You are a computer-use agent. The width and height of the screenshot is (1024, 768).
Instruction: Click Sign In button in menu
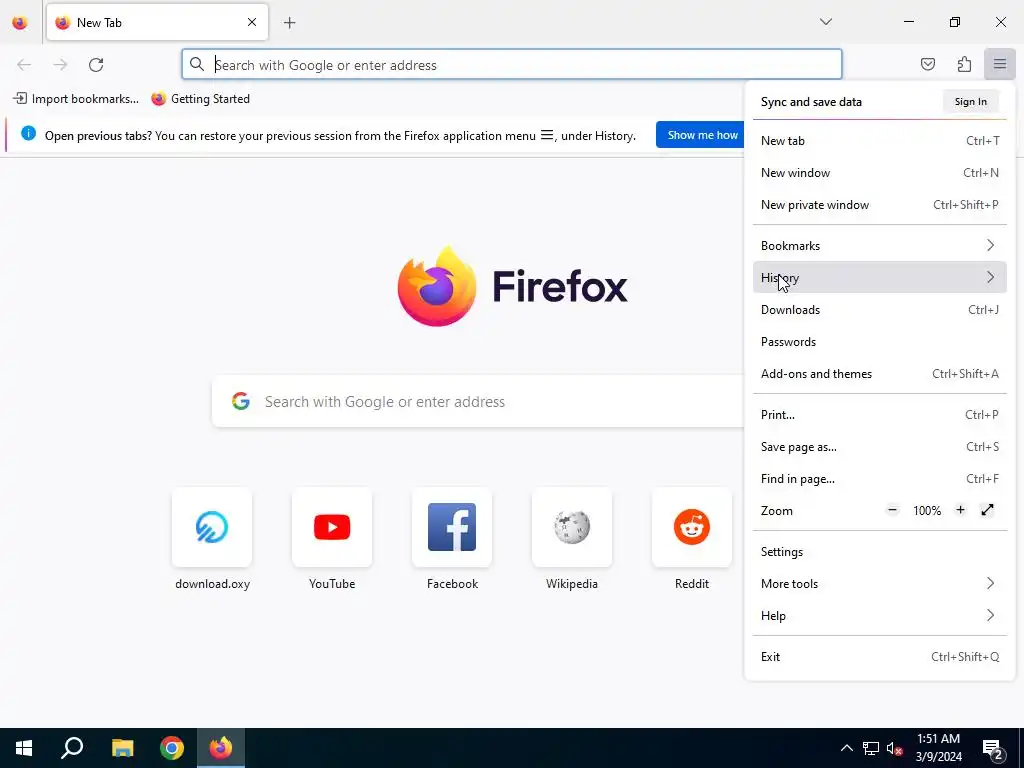pos(970,101)
